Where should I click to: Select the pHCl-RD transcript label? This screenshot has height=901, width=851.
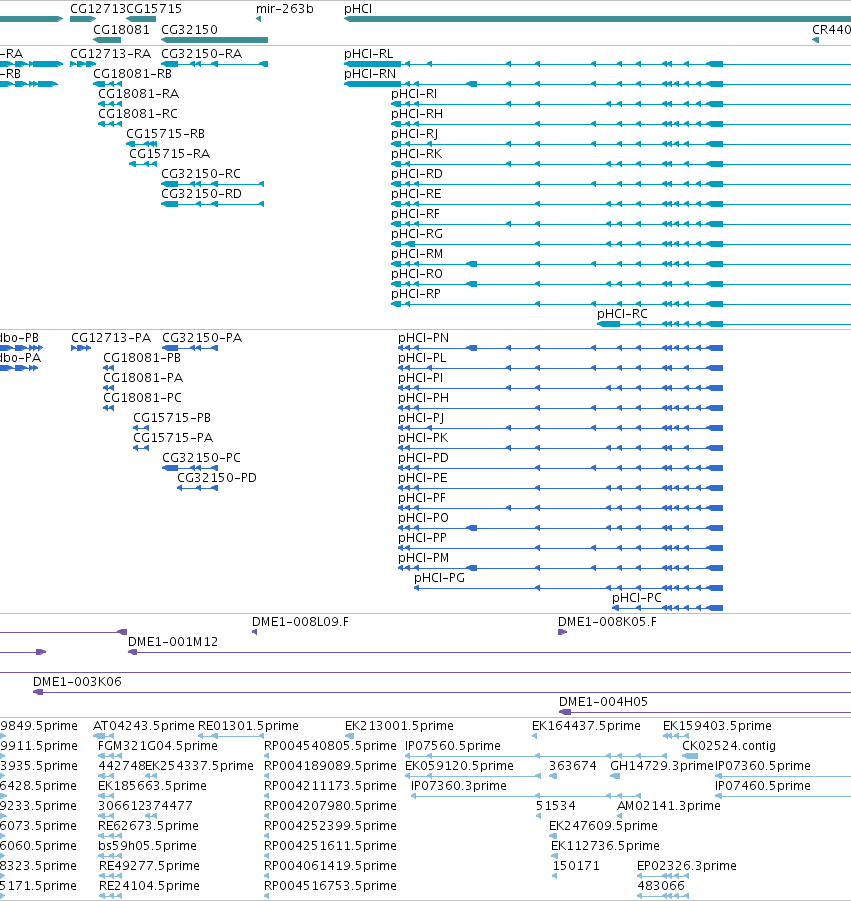coord(417,174)
